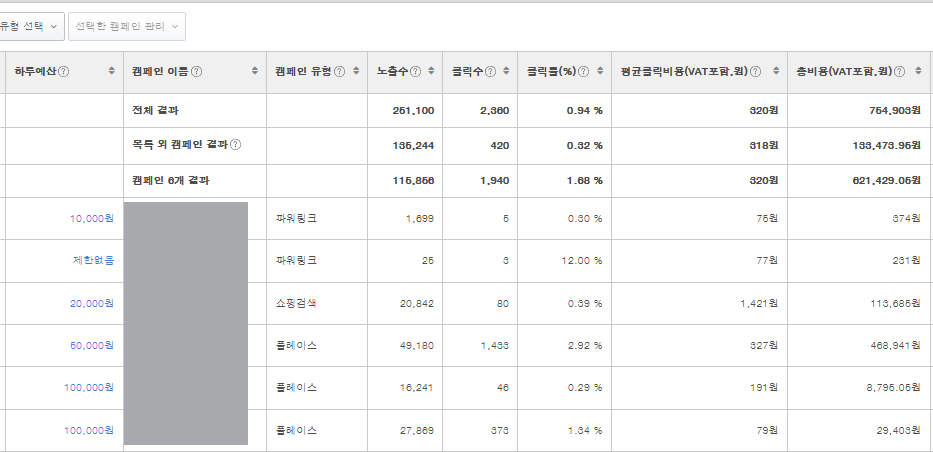
Task: Edit the 50,000원 daily budget link
Action: [x=92, y=345]
